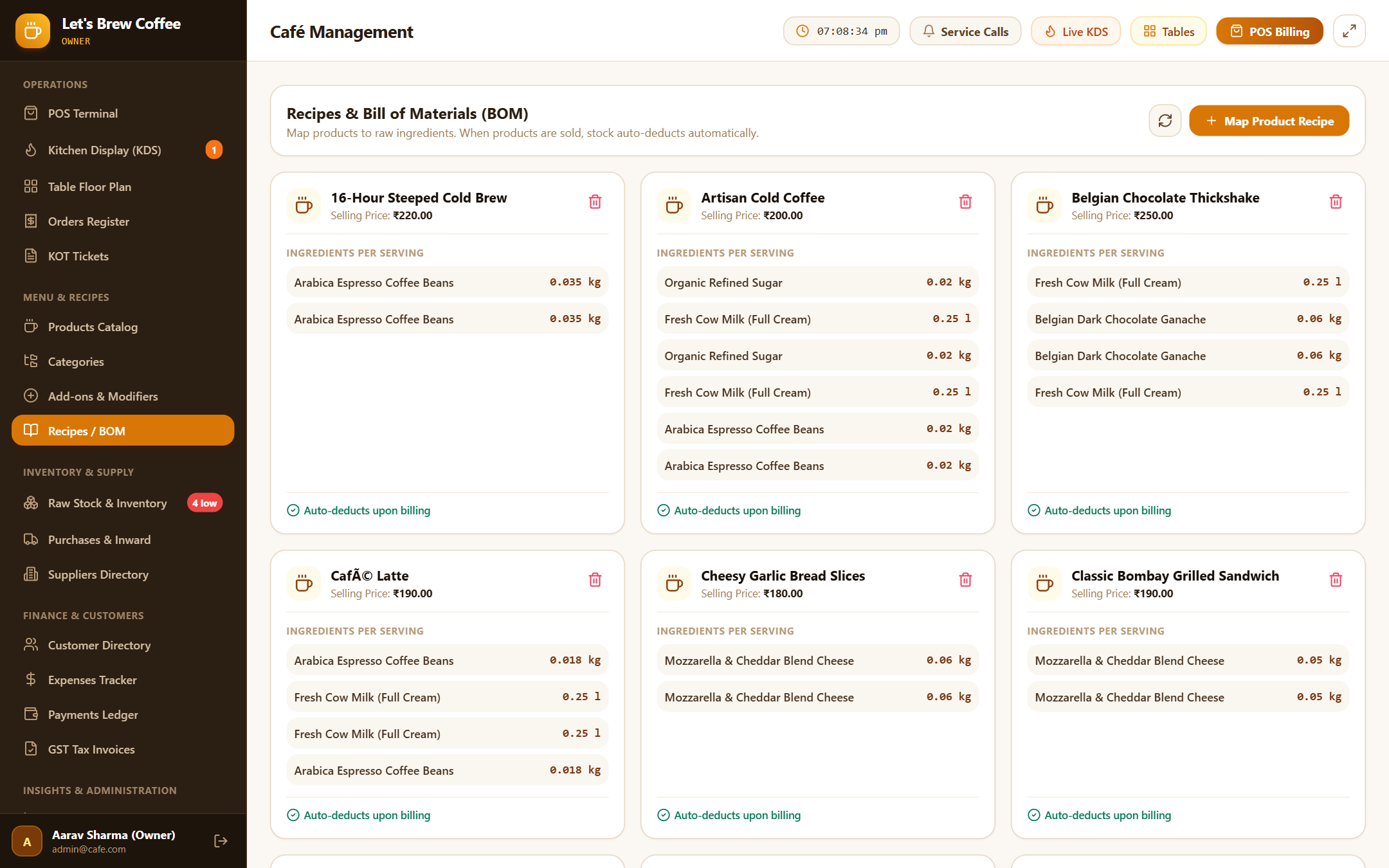Open Raw Stock & Inventory
The height and width of the screenshot is (868, 1389).
[x=123, y=503]
